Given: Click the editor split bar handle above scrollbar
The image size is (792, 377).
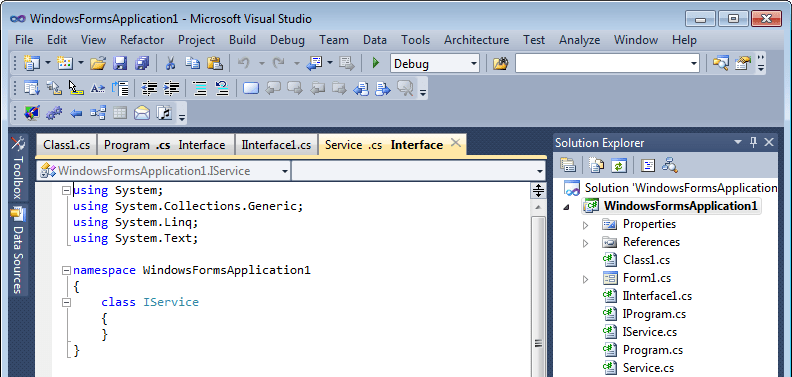Looking at the screenshot, I should (x=538, y=191).
